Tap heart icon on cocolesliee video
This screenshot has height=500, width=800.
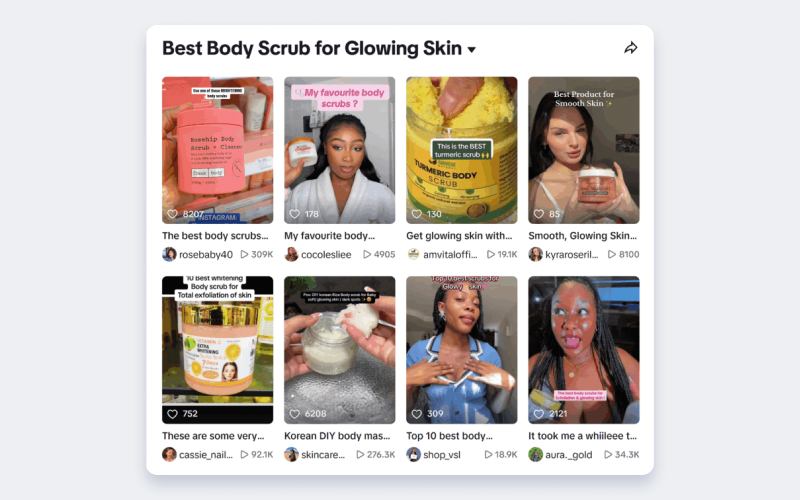(x=294, y=214)
